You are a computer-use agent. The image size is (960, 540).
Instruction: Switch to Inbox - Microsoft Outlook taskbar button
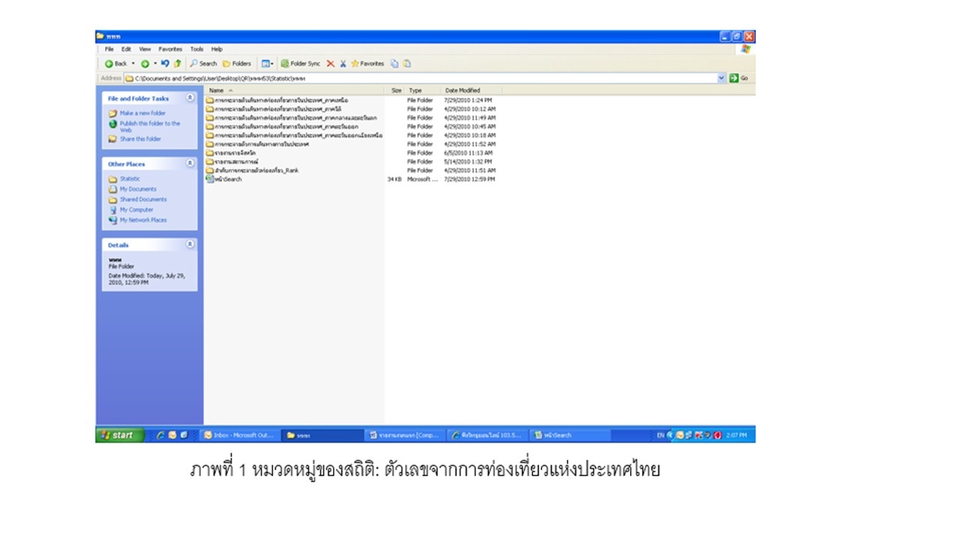[x=239, y=435]
